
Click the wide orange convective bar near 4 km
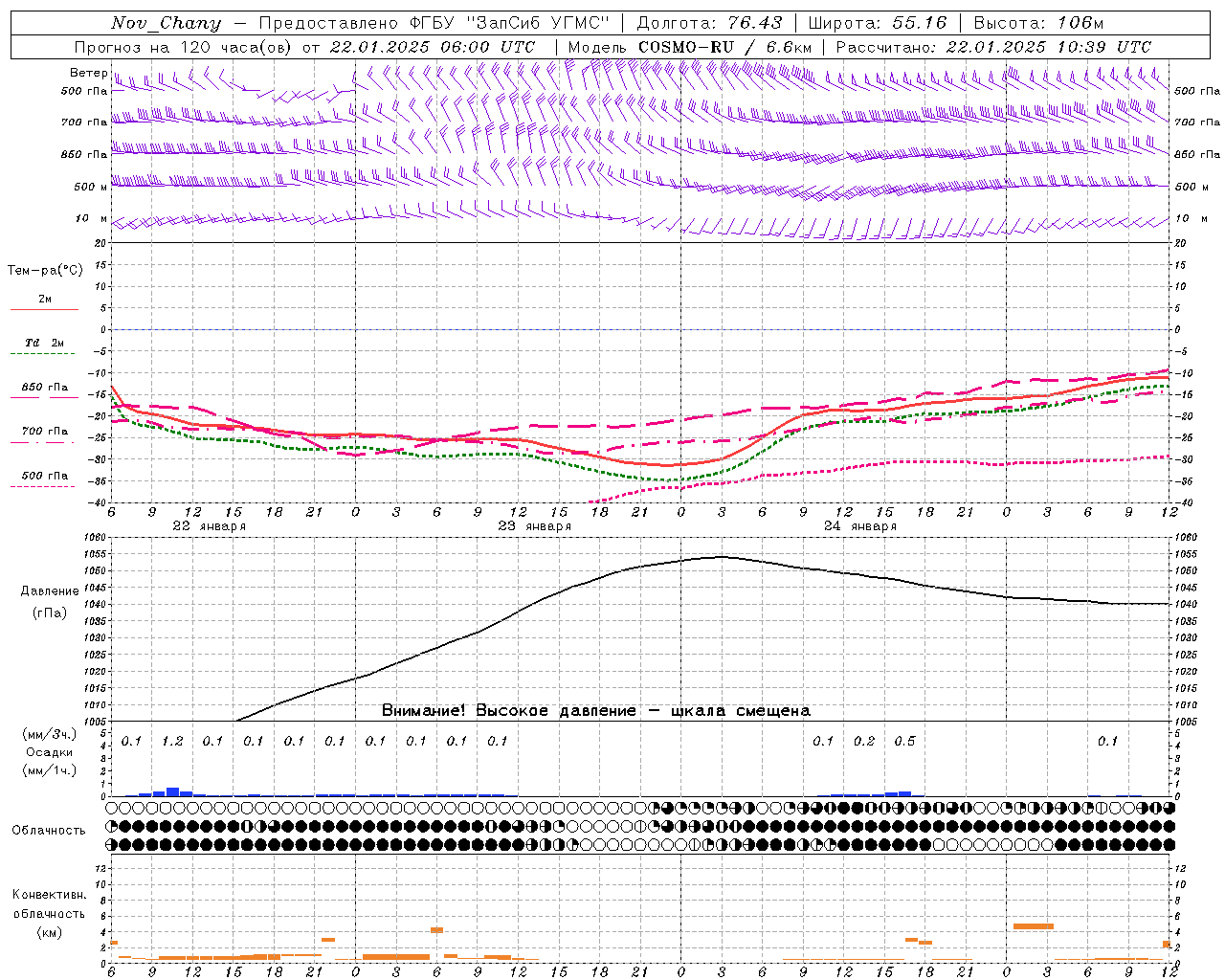click(x=1033, y=926)
